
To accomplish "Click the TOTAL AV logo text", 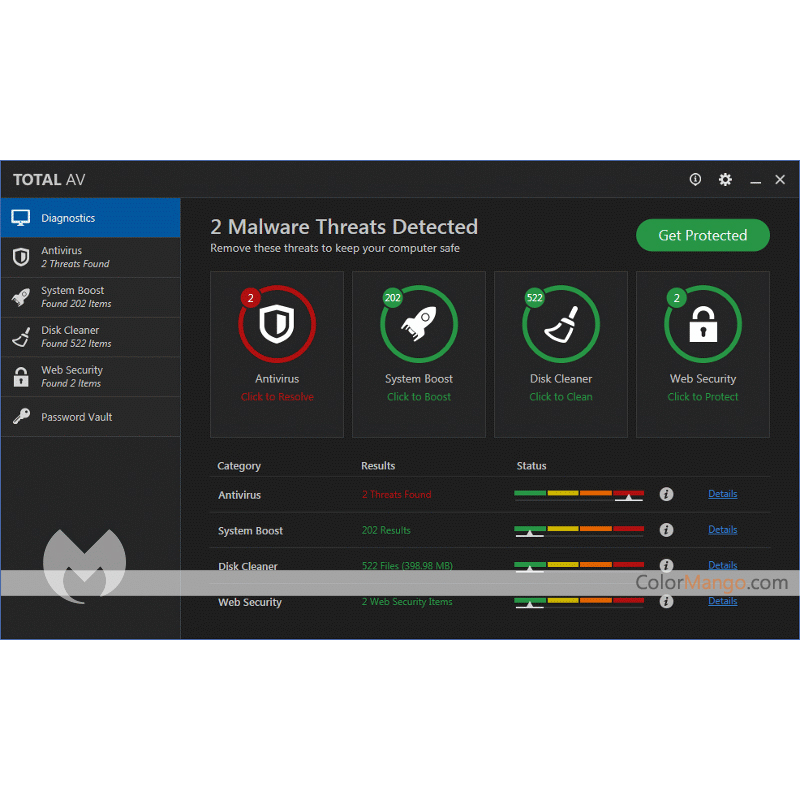I will pyautogui.click(x=49, y=180).
